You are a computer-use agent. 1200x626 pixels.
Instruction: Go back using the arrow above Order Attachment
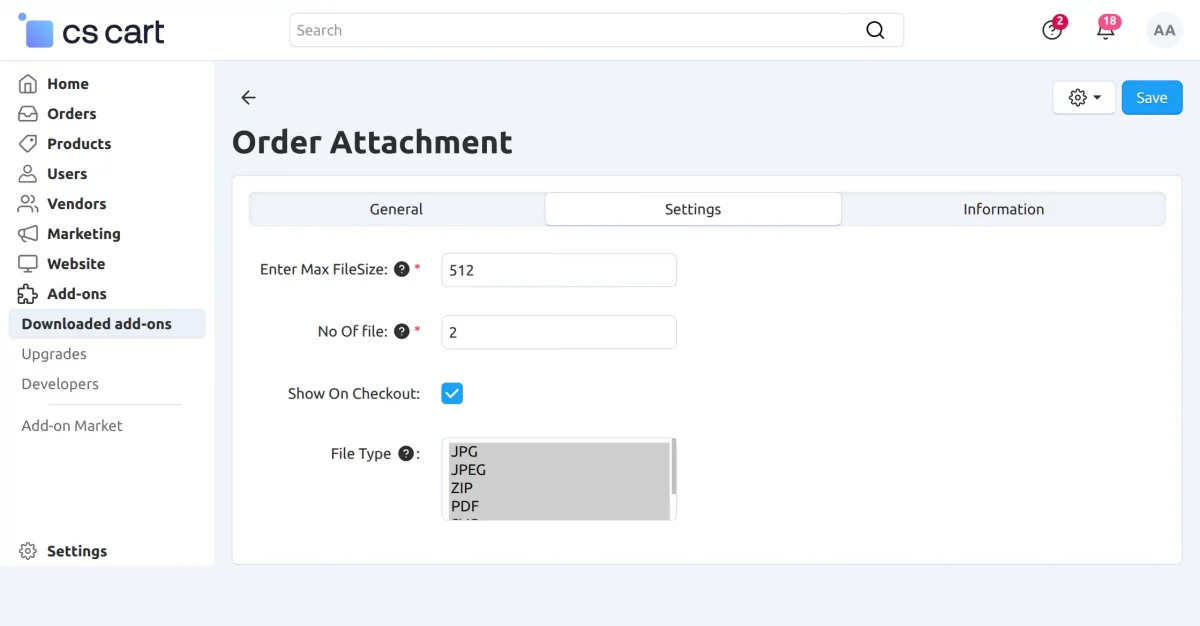(248, 97)
